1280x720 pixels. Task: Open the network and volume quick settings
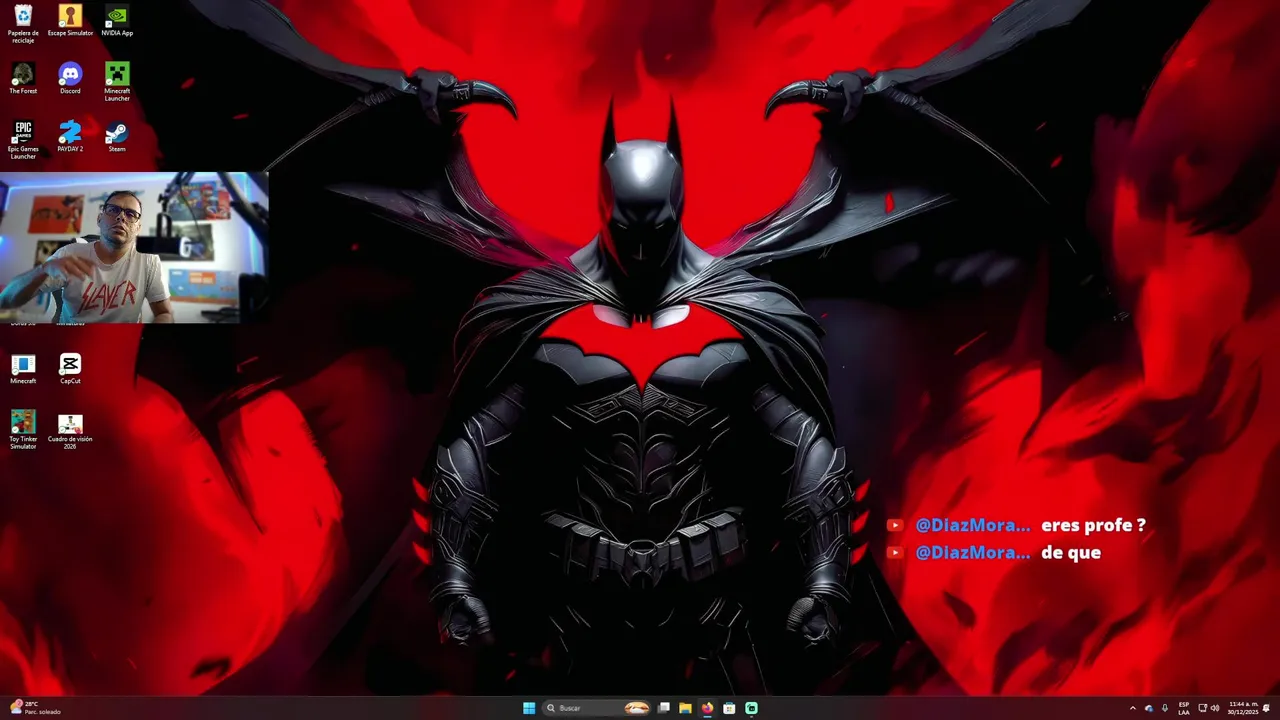[1208, 708]
